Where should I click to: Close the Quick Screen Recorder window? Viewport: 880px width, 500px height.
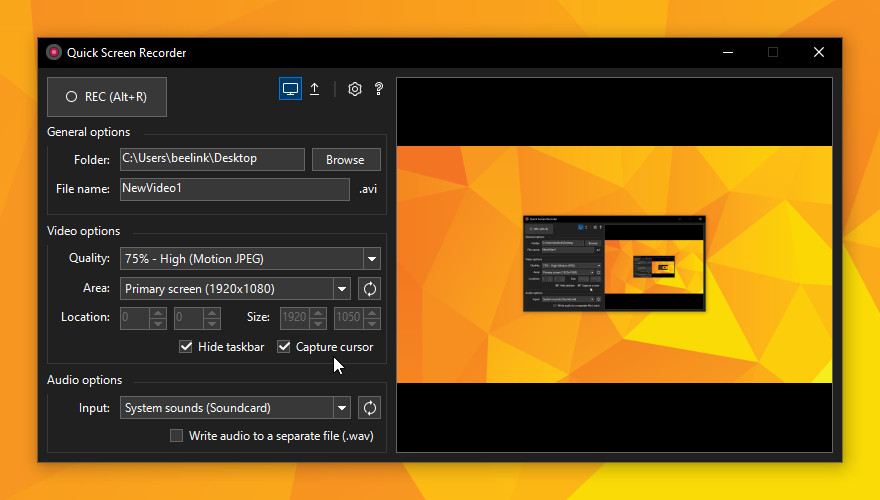pyautogui.click(x=819, y=52)
